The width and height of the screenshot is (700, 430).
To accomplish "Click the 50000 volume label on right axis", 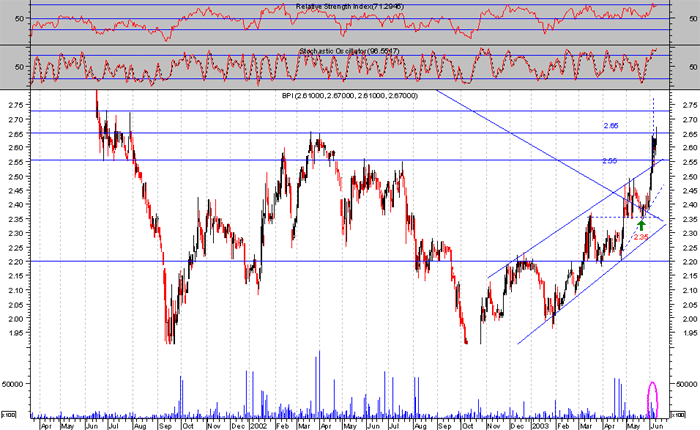I will pyautogui.click(x=687, y=384).
